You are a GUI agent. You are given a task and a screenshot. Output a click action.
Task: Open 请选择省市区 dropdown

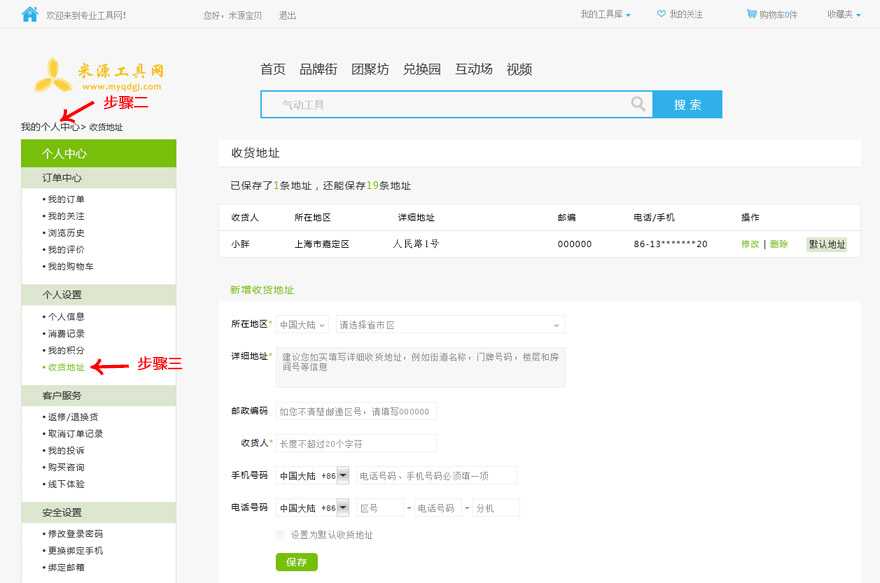(450, 325)
